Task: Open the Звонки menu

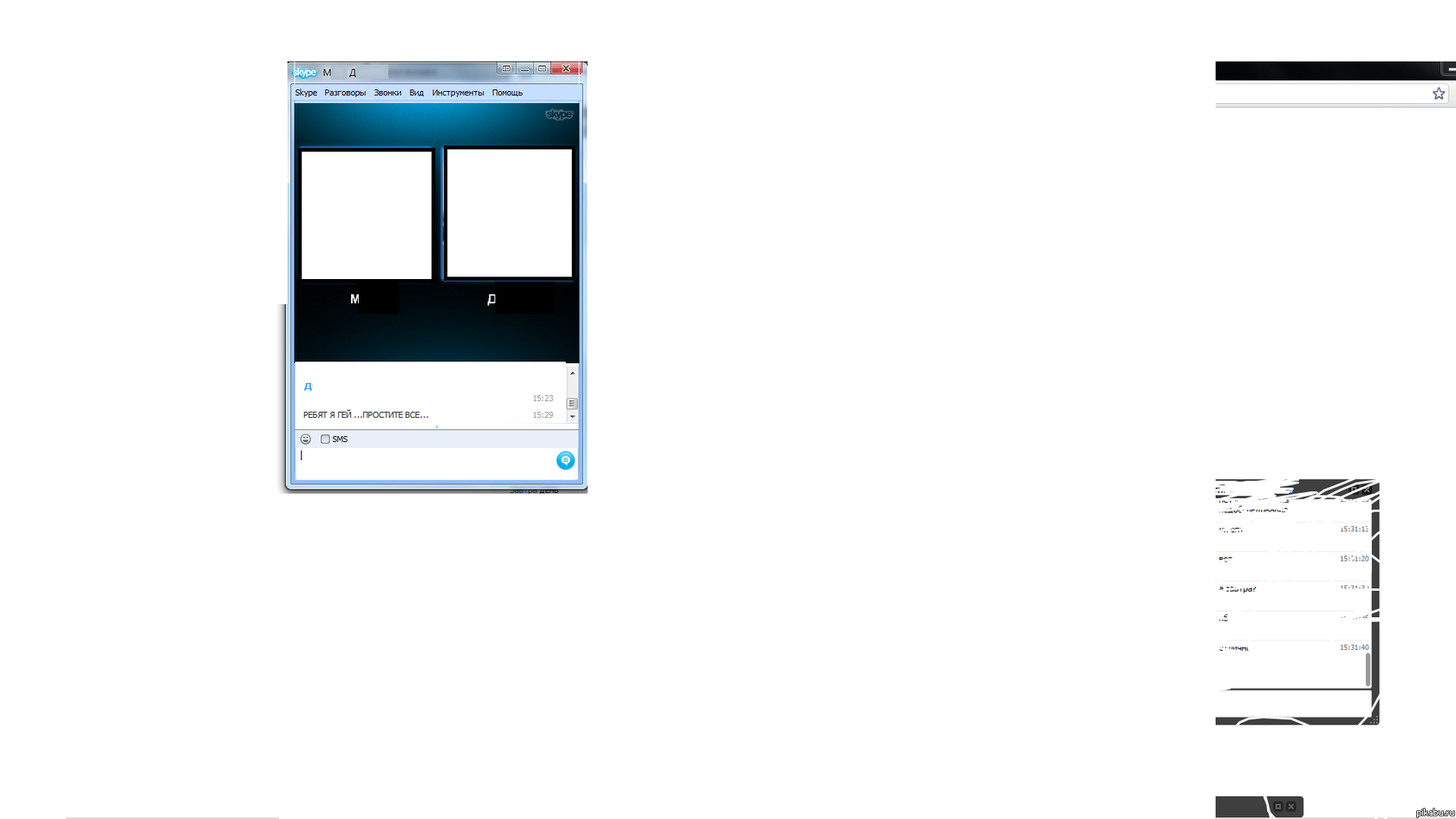Action: [387, 93]
